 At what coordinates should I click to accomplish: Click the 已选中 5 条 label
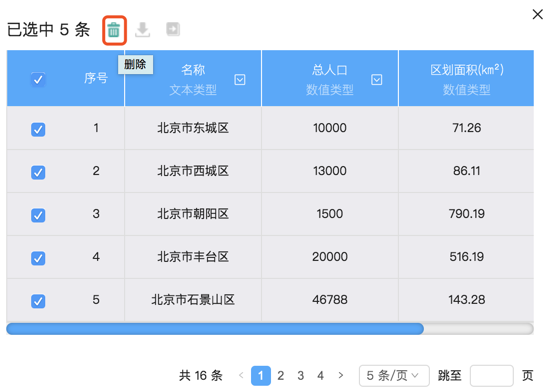click(49, 30)
